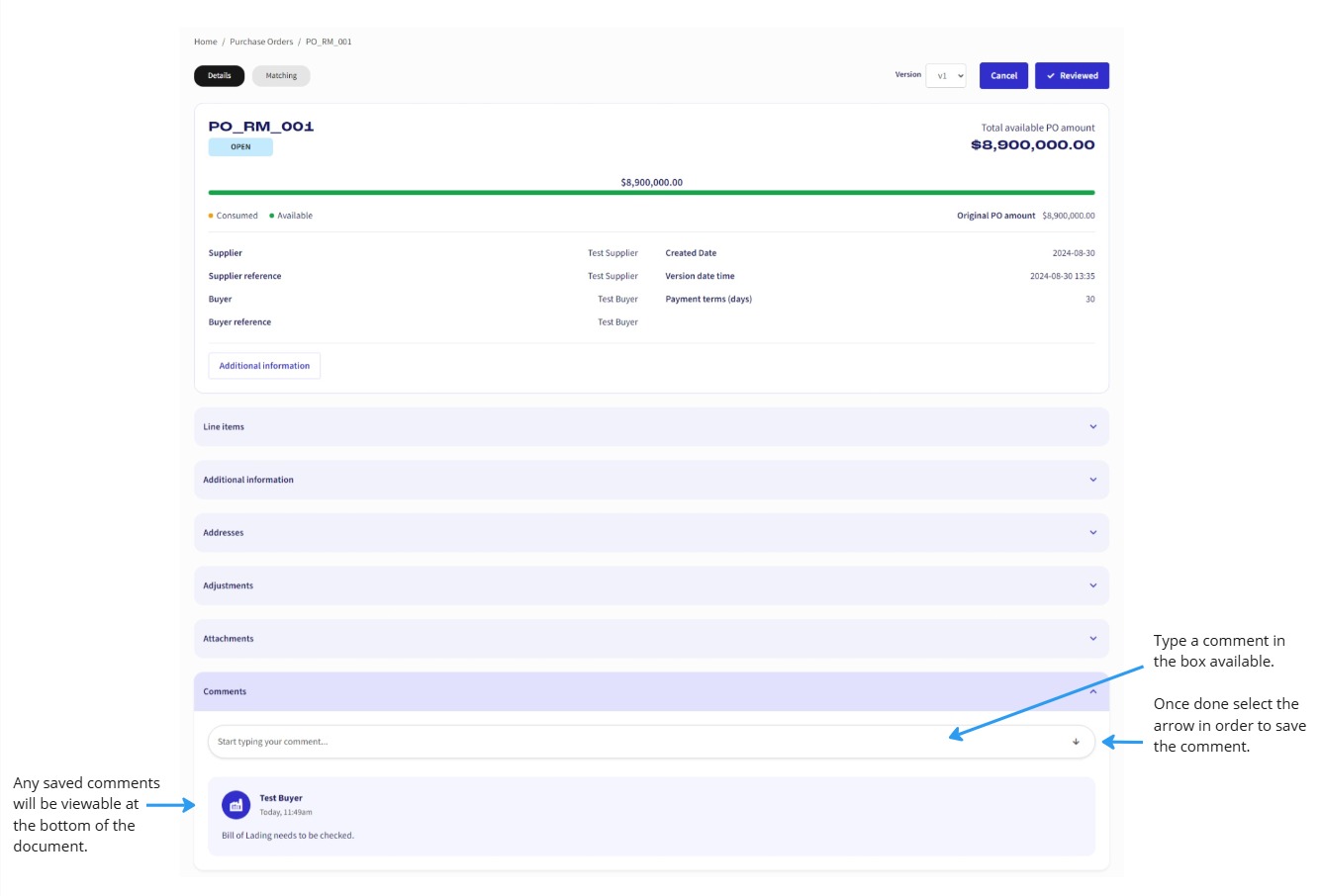Screen dimensions: 1320x896
Task: Open the Version v1 dropdown
Action: [945, 76]
